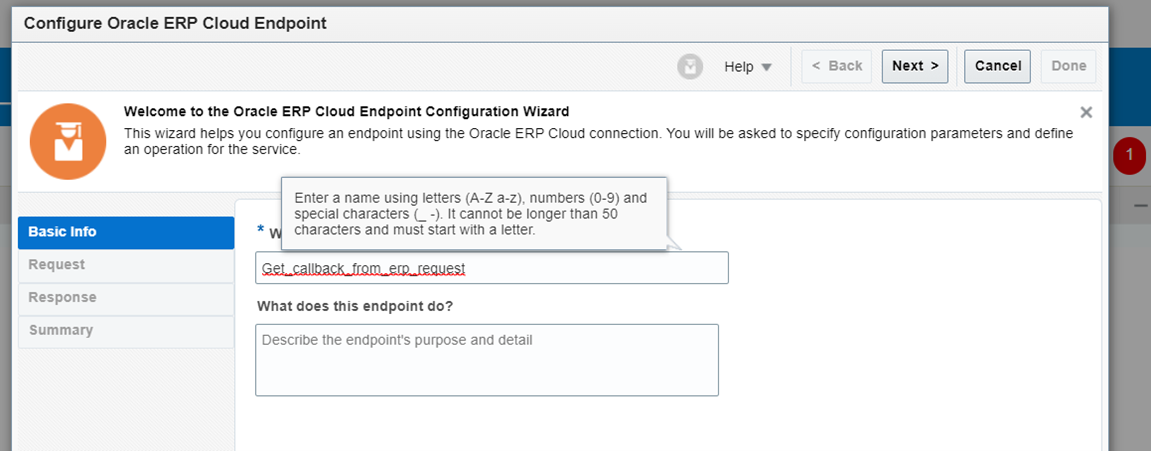Image resolution: width=1151 pixels, height=451 pixels.
Task: Switch to the Request step
Action: click(126, 265)
